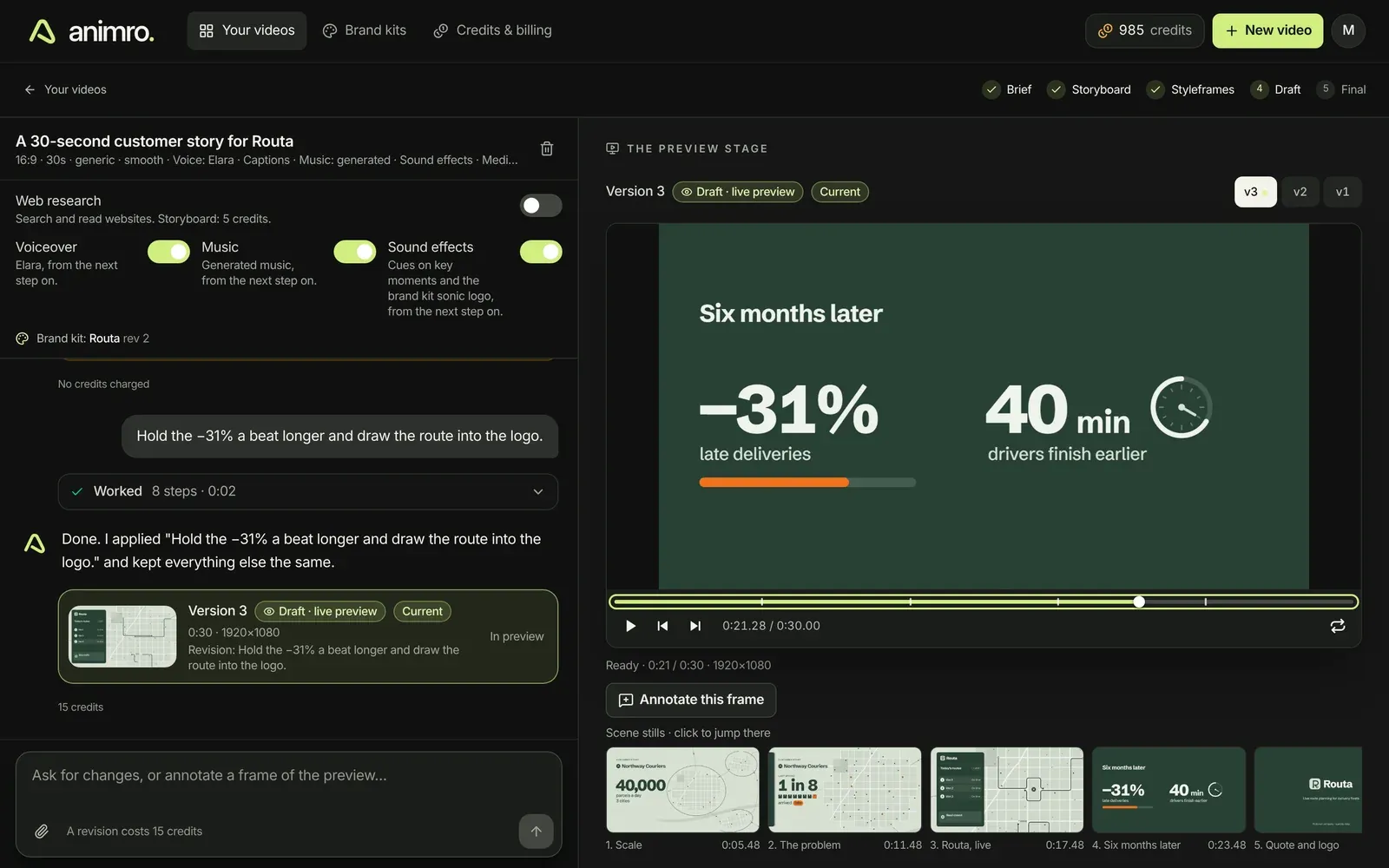
Task: Click the animro logo
Action: [x=91, y=31]
